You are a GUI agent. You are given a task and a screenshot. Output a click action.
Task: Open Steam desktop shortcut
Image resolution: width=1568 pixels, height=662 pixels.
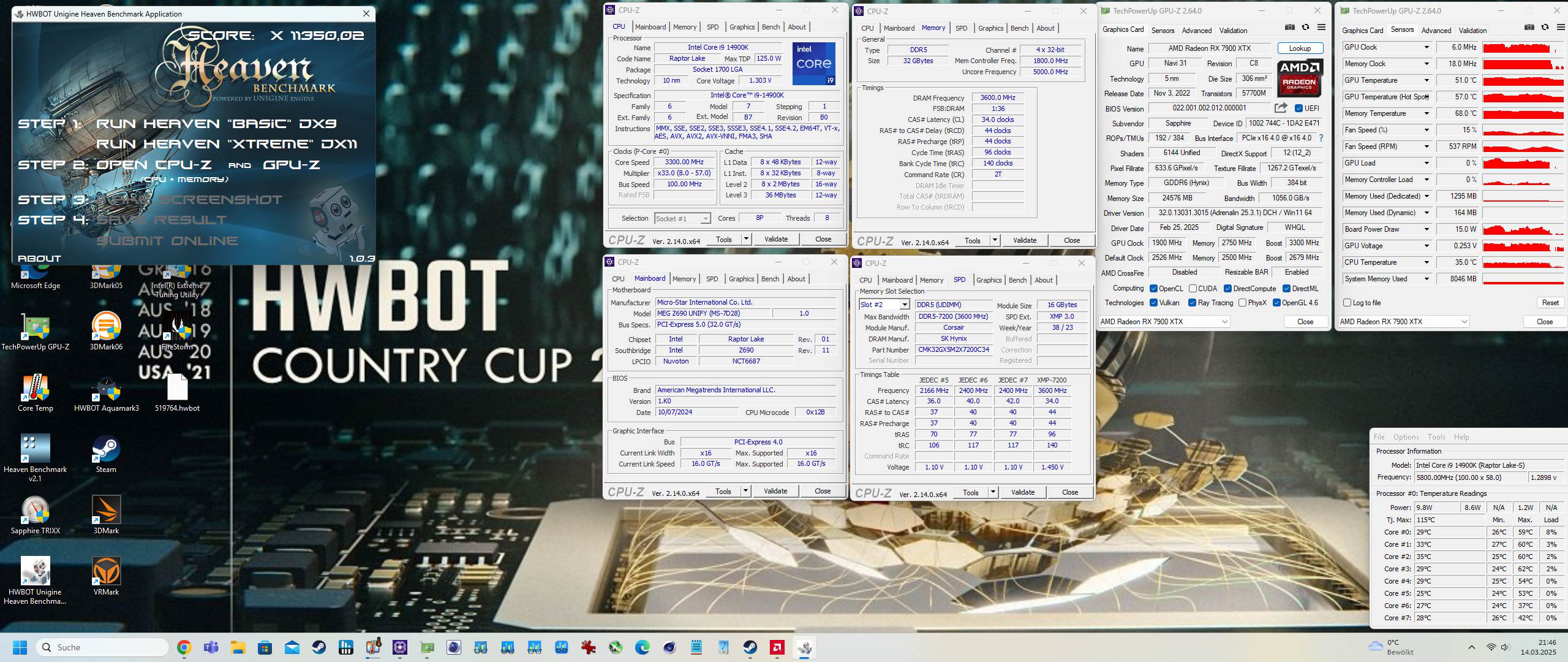tap(106, 454)
